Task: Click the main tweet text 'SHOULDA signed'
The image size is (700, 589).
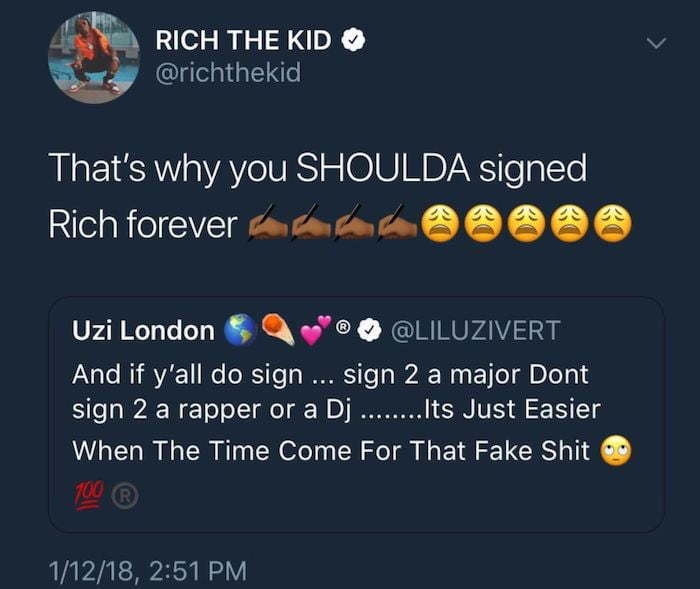Action: (441, 169)
